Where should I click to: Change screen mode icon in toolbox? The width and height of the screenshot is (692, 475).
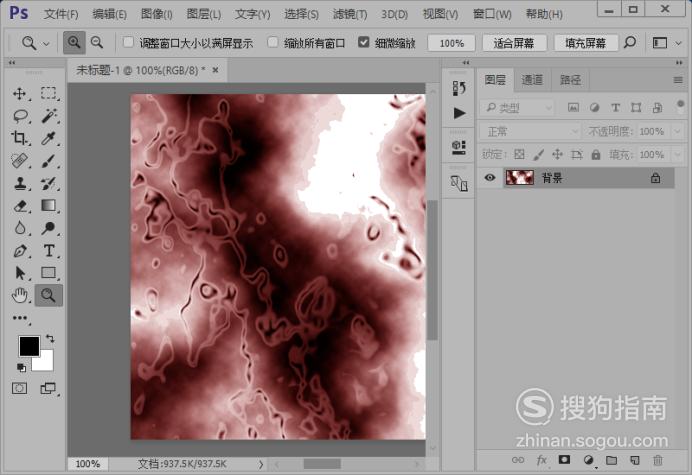[48, 388]
